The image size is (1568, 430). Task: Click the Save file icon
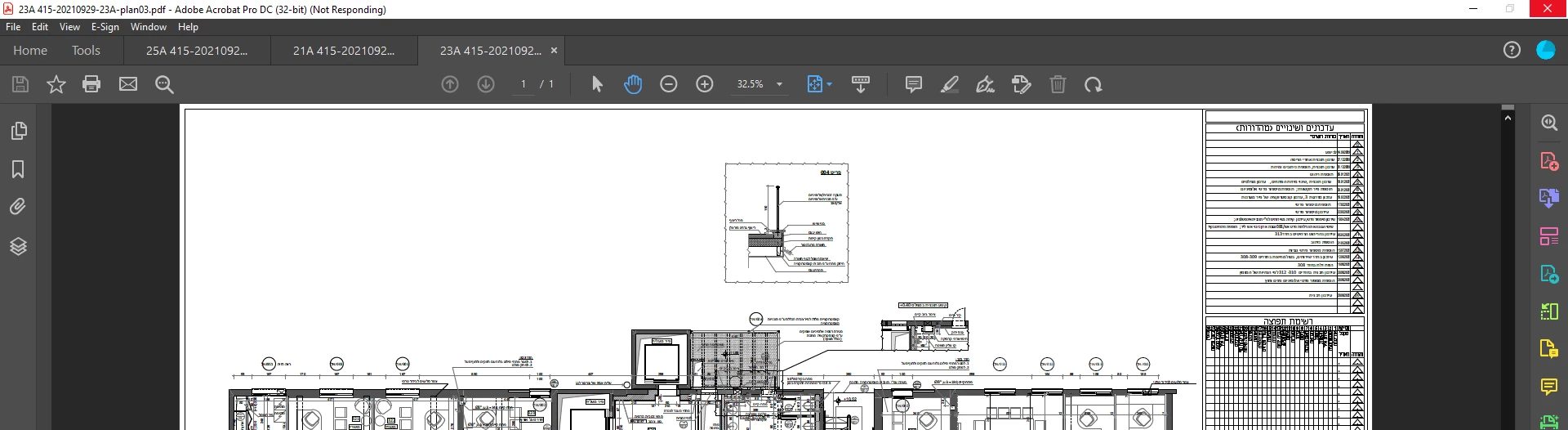20,84
